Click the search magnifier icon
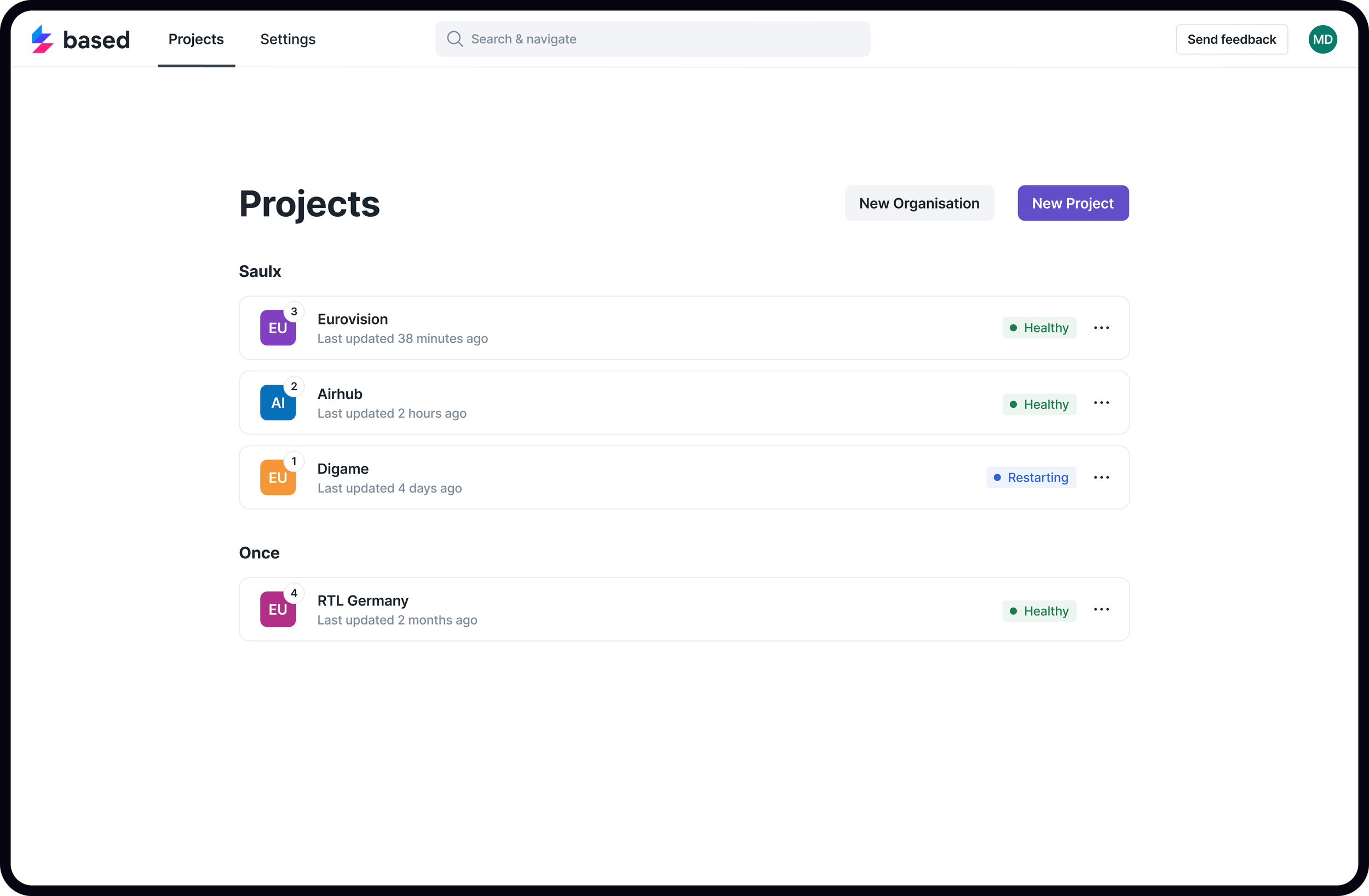 tap(455, 39)
